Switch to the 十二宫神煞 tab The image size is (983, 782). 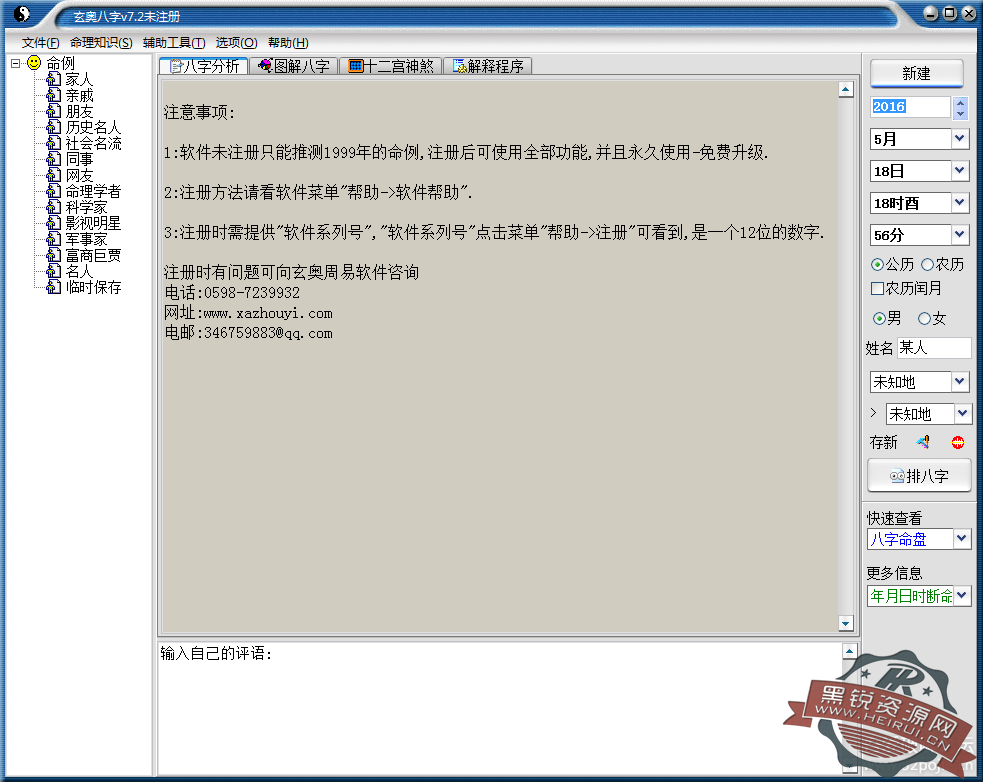[x=391, y=66]
